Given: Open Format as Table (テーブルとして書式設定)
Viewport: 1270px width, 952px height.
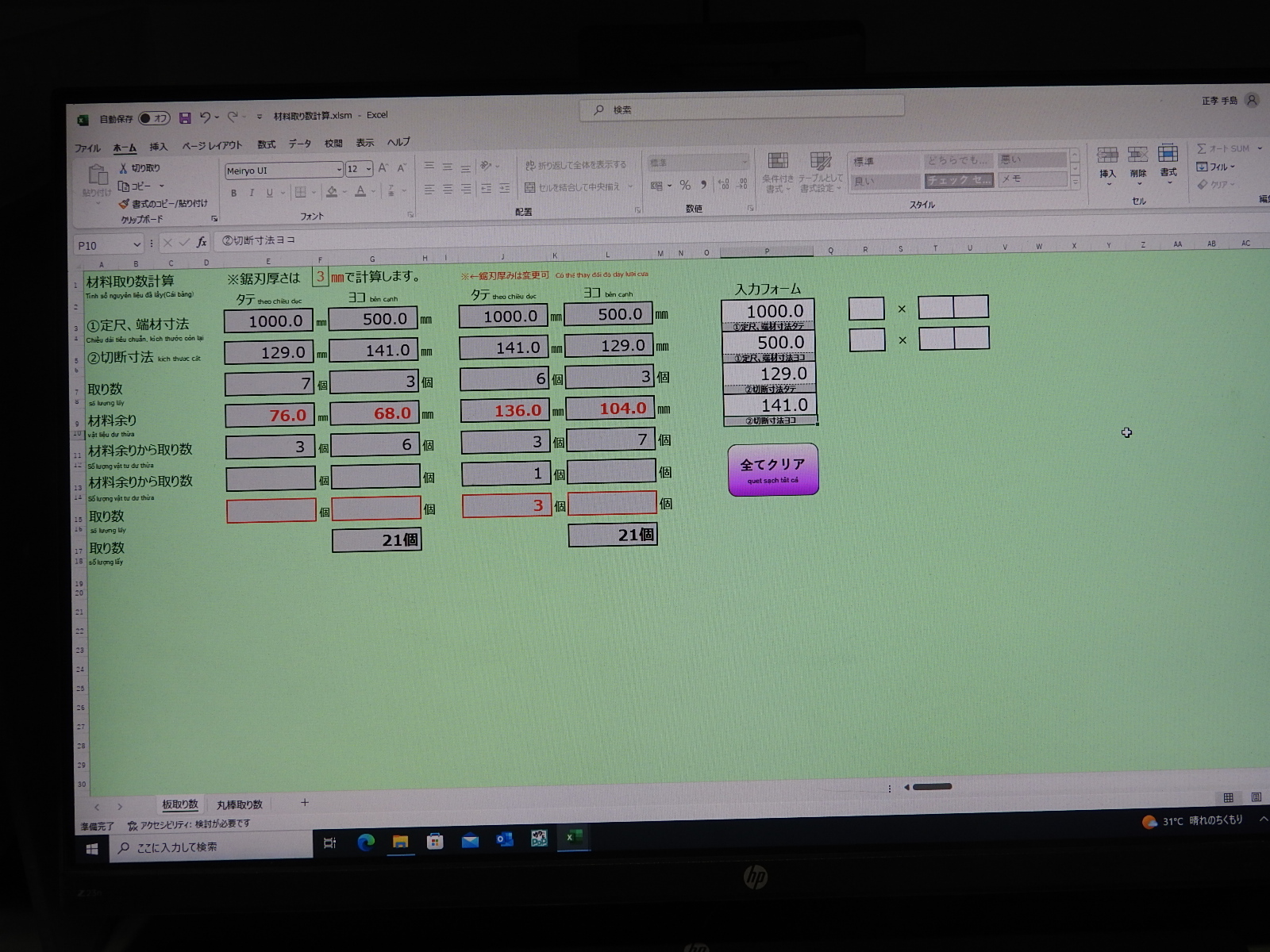Looking at the screenshot, I should [x=821, y=172].
